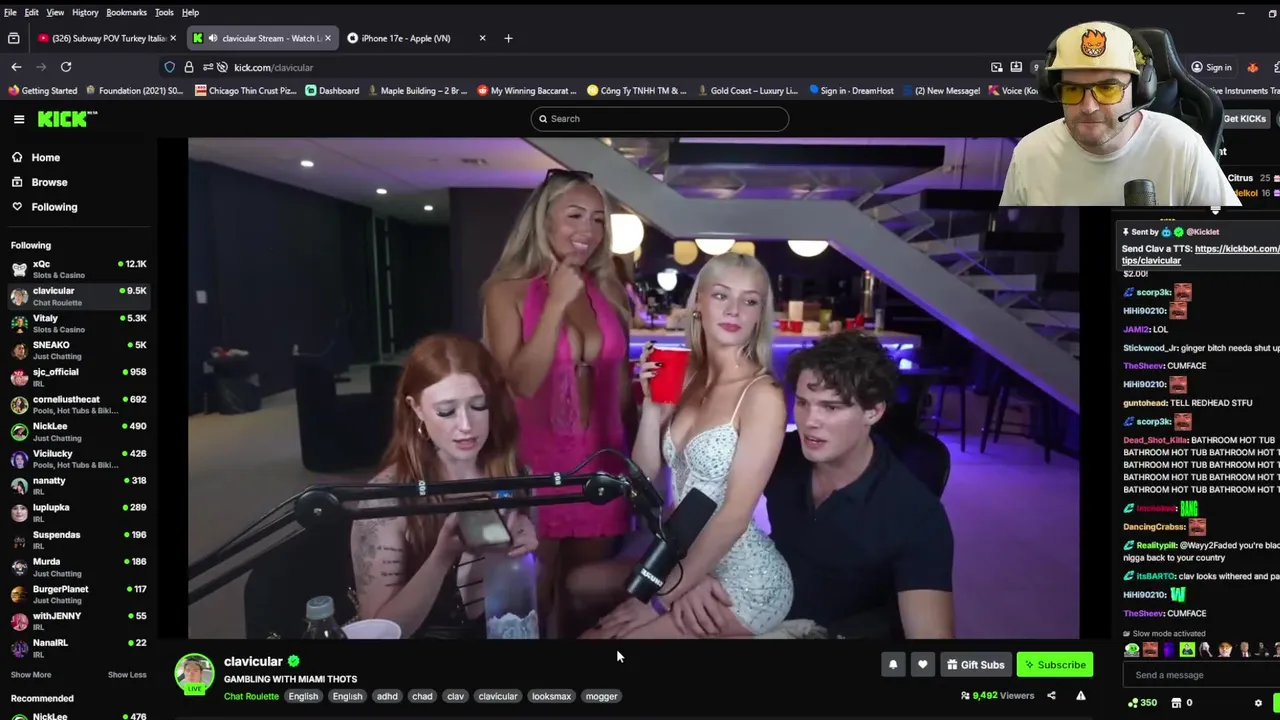Click the Kick search field
The height and width of the screenshot is (720, 1280).
660,119
